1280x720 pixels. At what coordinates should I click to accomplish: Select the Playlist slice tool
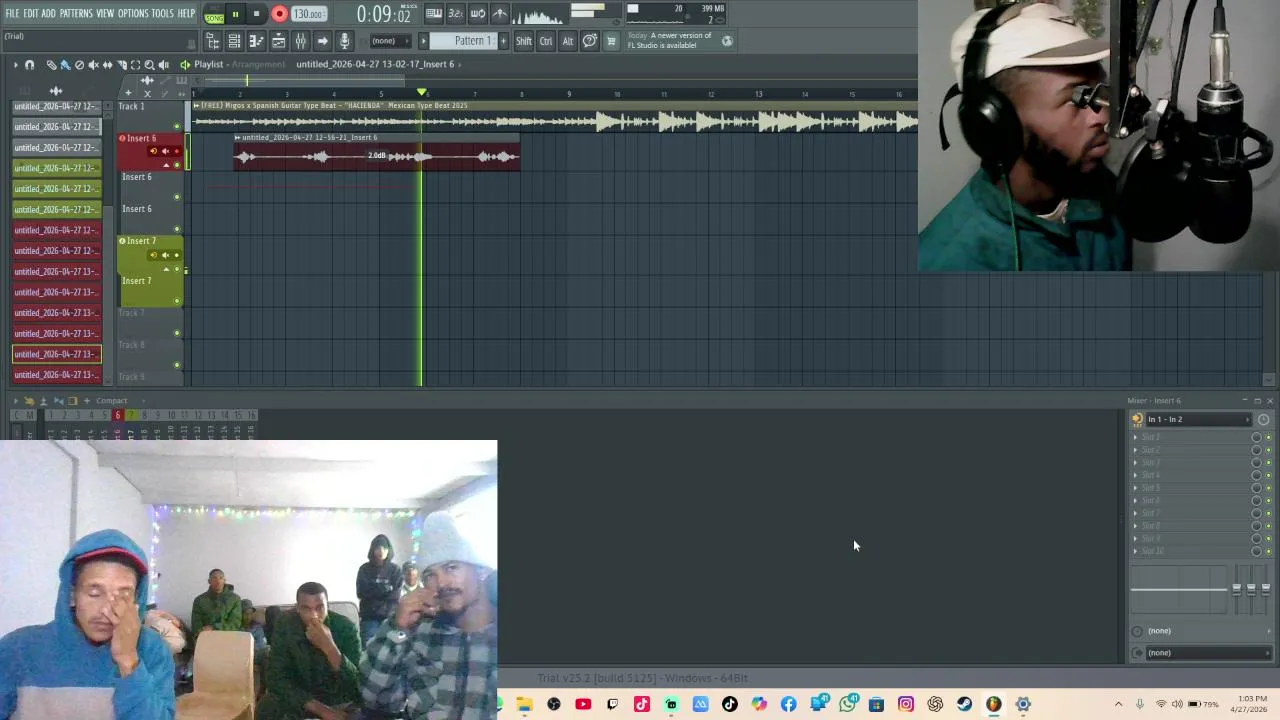(121, 65)
